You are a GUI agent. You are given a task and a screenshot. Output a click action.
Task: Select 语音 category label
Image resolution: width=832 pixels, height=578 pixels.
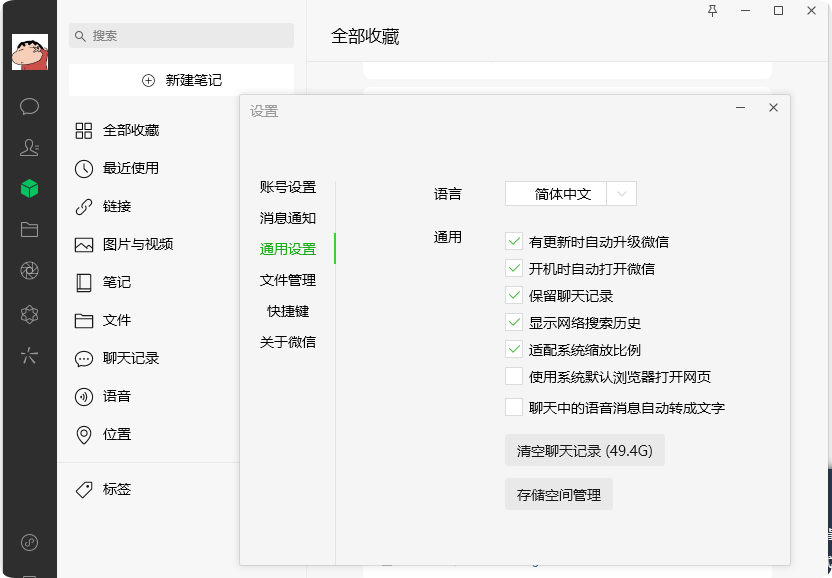[x=117, y=396]
